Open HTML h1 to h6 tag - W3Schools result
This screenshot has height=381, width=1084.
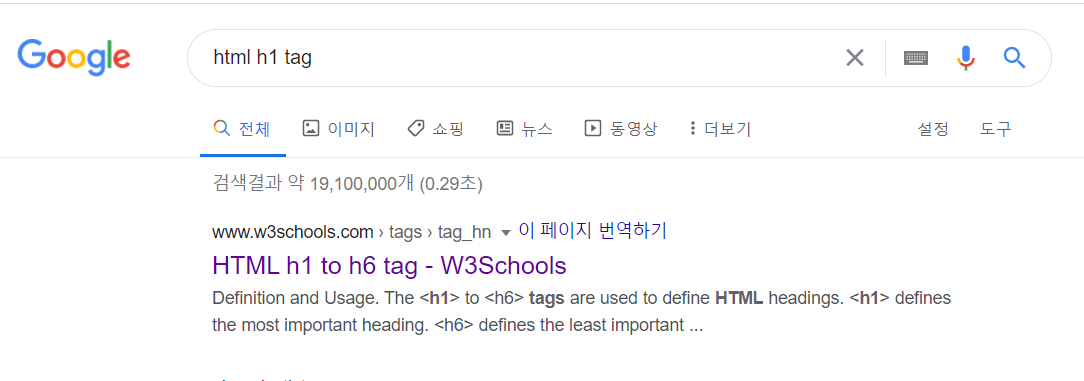coord(390,266)
